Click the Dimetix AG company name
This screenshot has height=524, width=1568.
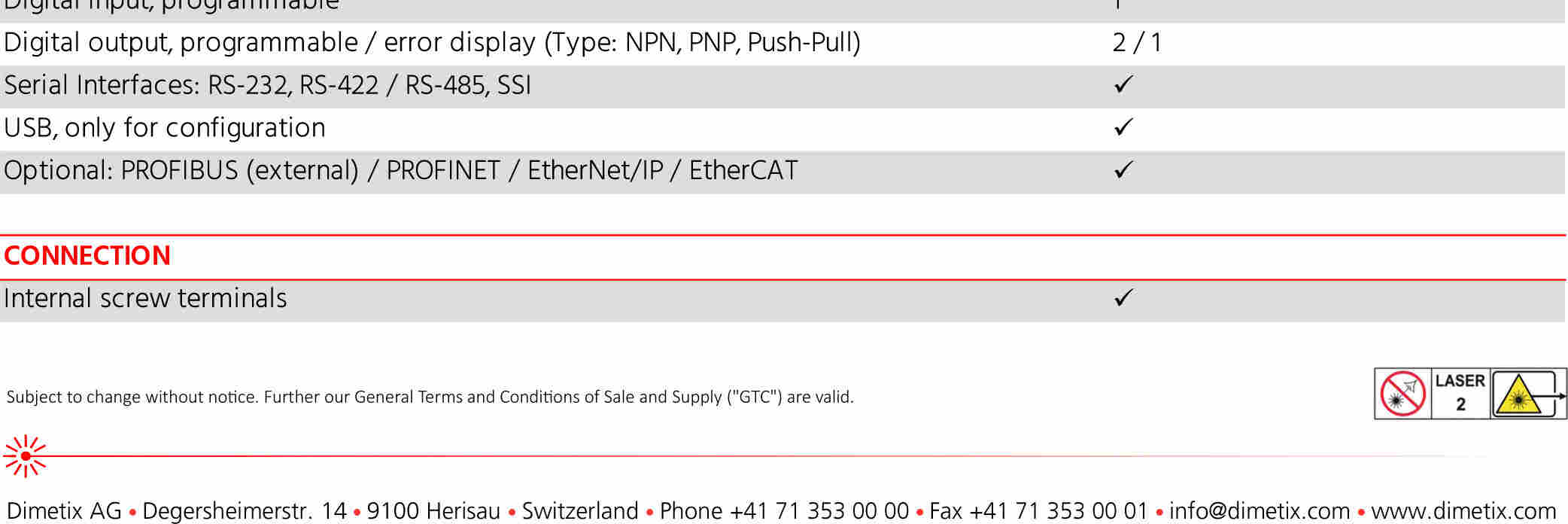[x=64, y=511]
